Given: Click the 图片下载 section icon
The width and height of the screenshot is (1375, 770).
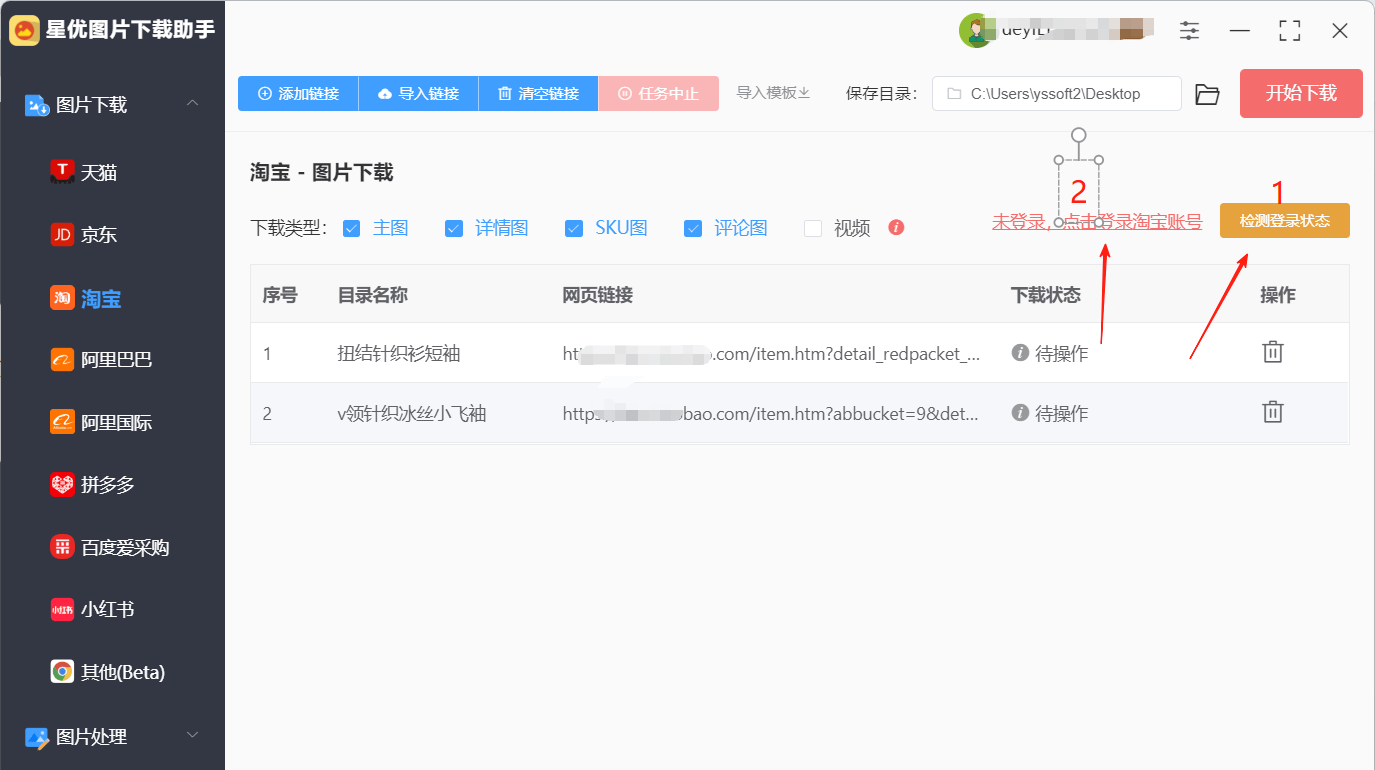Looking at the screenshot, I should tap(37, 105).
